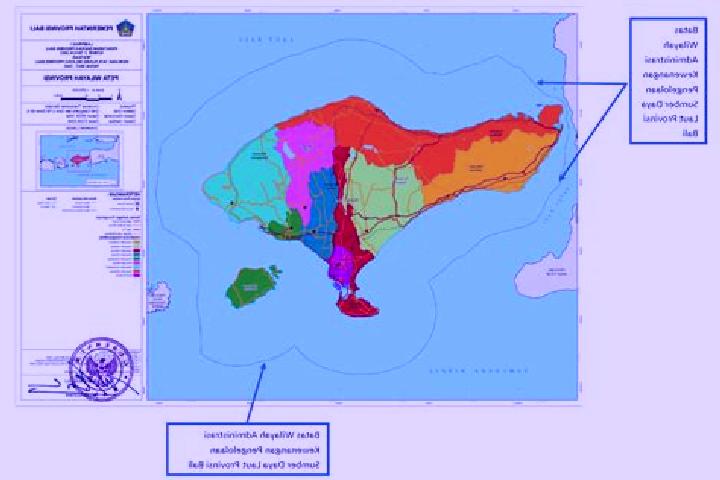Screen dimensions: 720x480
Task: Click the north arrow beside the scale bar
Action: [119, 96]
